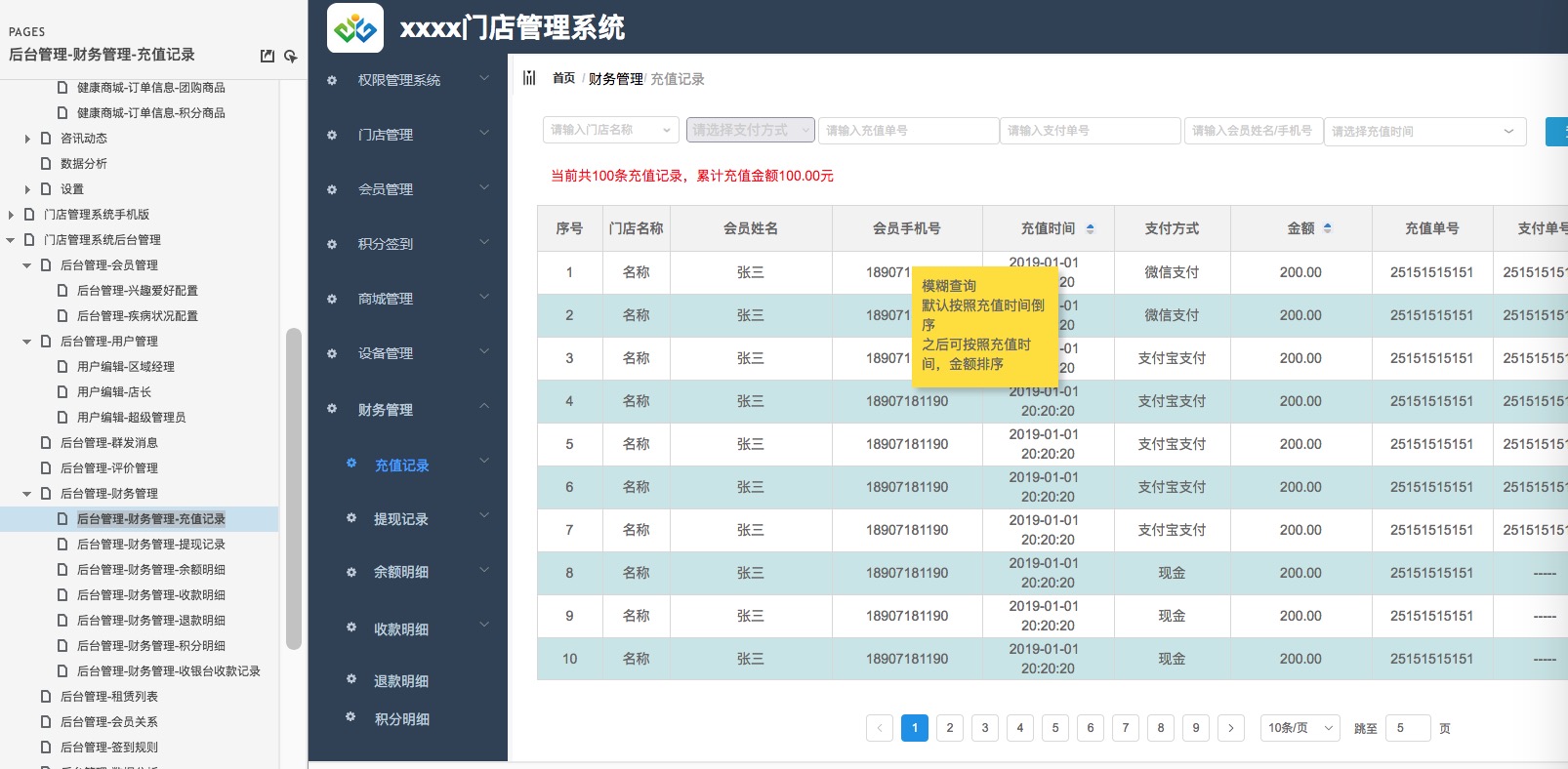Click gear icon next to 权限管理系统

[332, 80]
